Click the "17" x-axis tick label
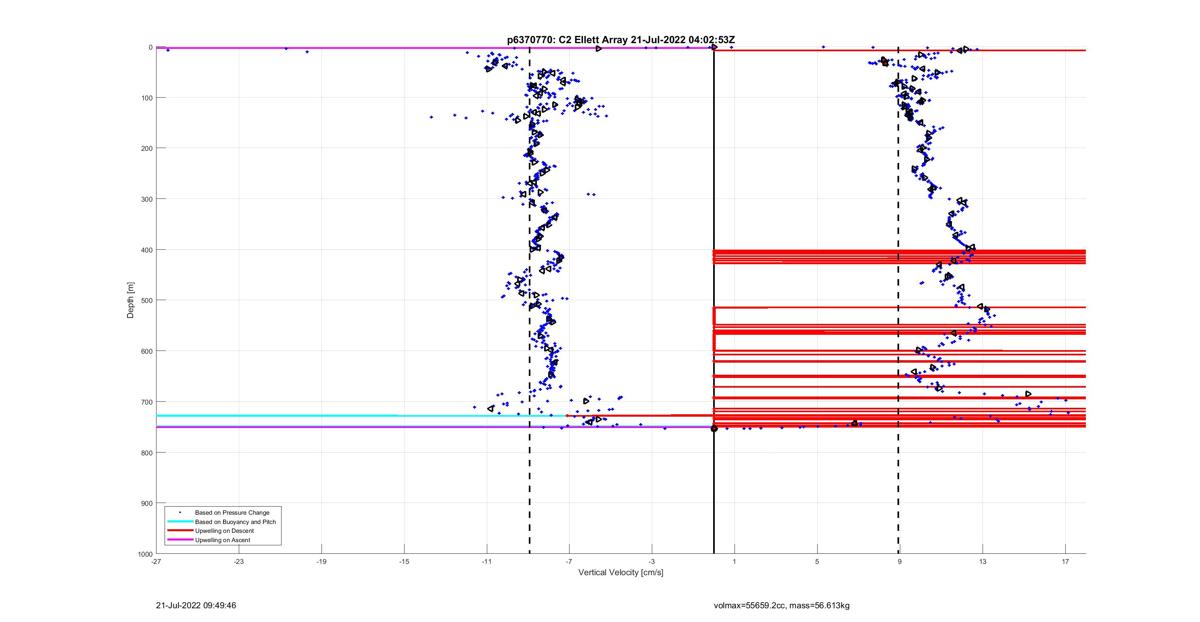 click(x=1065, y=561)
